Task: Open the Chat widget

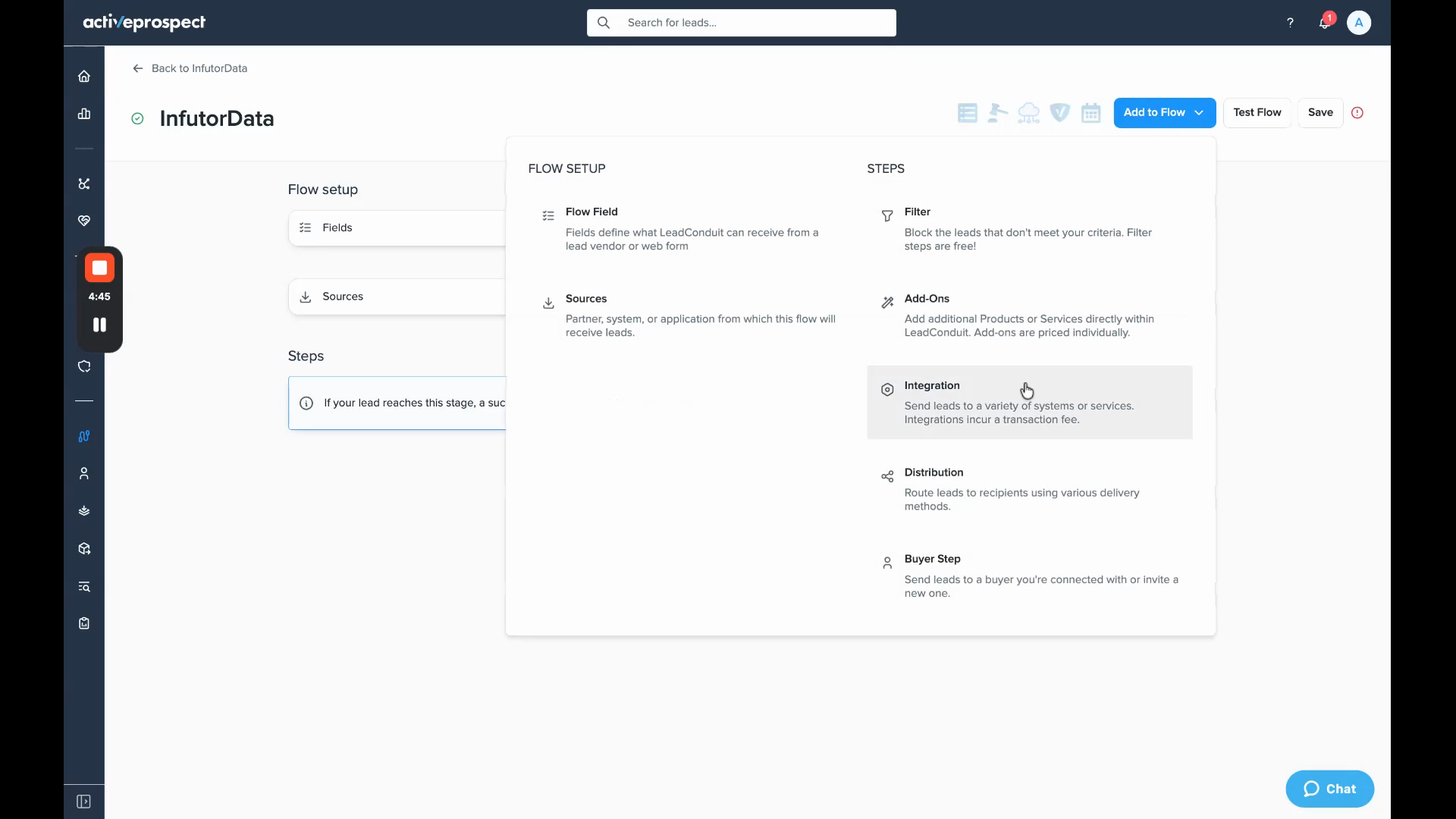Action: coord(1330,789)
